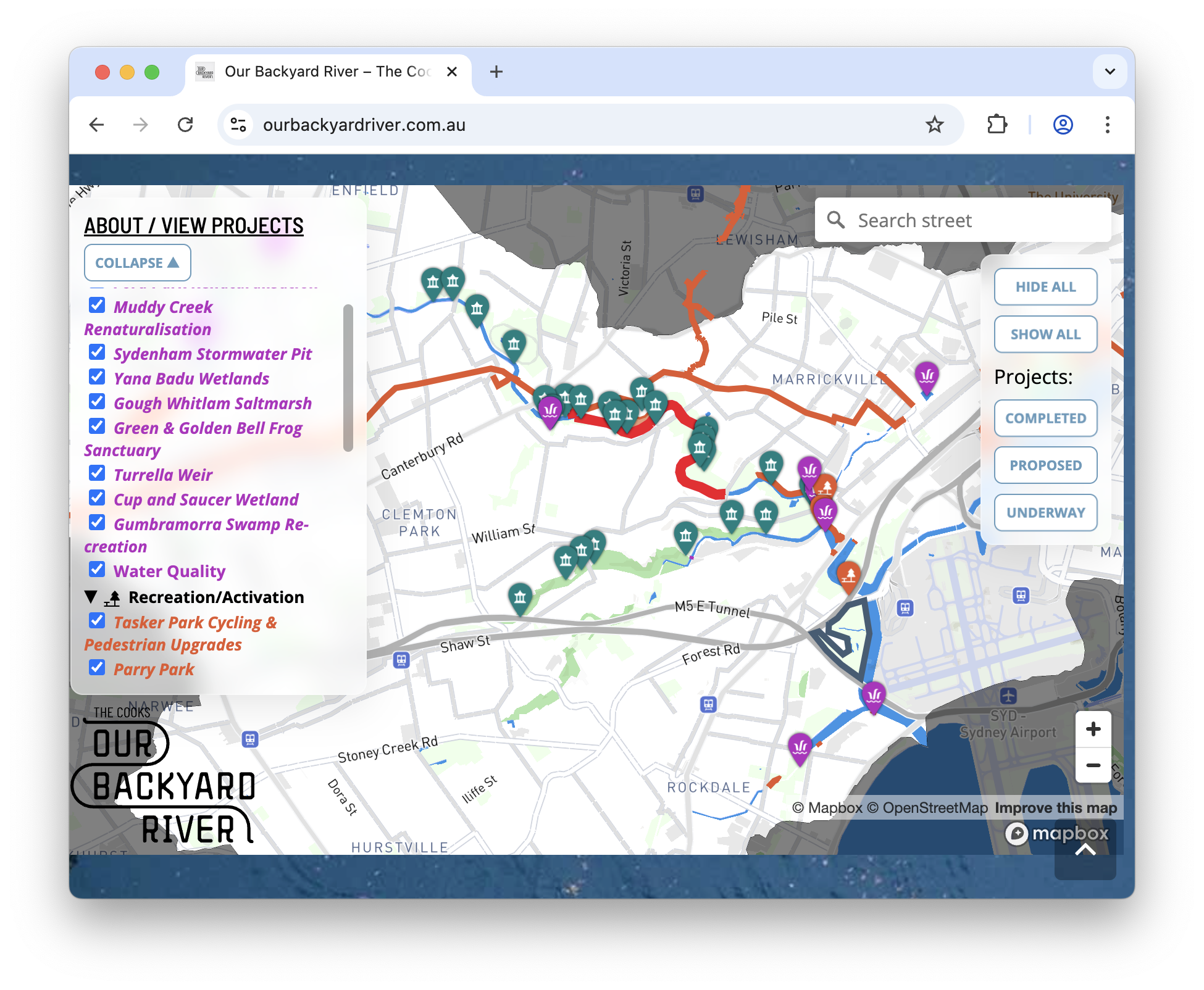1204x990 pixels.
Task: Click the map zoom in plus button
Action: pyautogui.click(x=1093, y=729)
